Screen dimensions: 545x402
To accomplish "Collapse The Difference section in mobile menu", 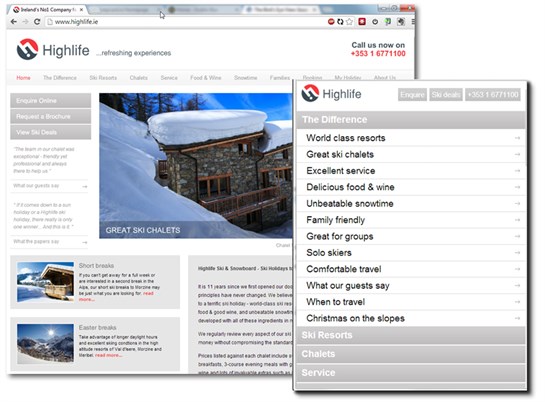I will coord(411,120).
